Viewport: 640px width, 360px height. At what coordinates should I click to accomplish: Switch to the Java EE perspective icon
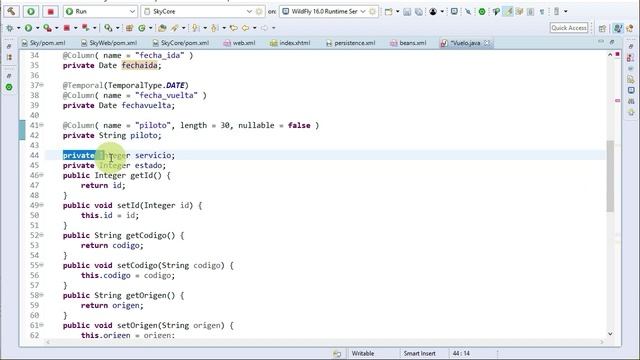[x=618, y=28]
